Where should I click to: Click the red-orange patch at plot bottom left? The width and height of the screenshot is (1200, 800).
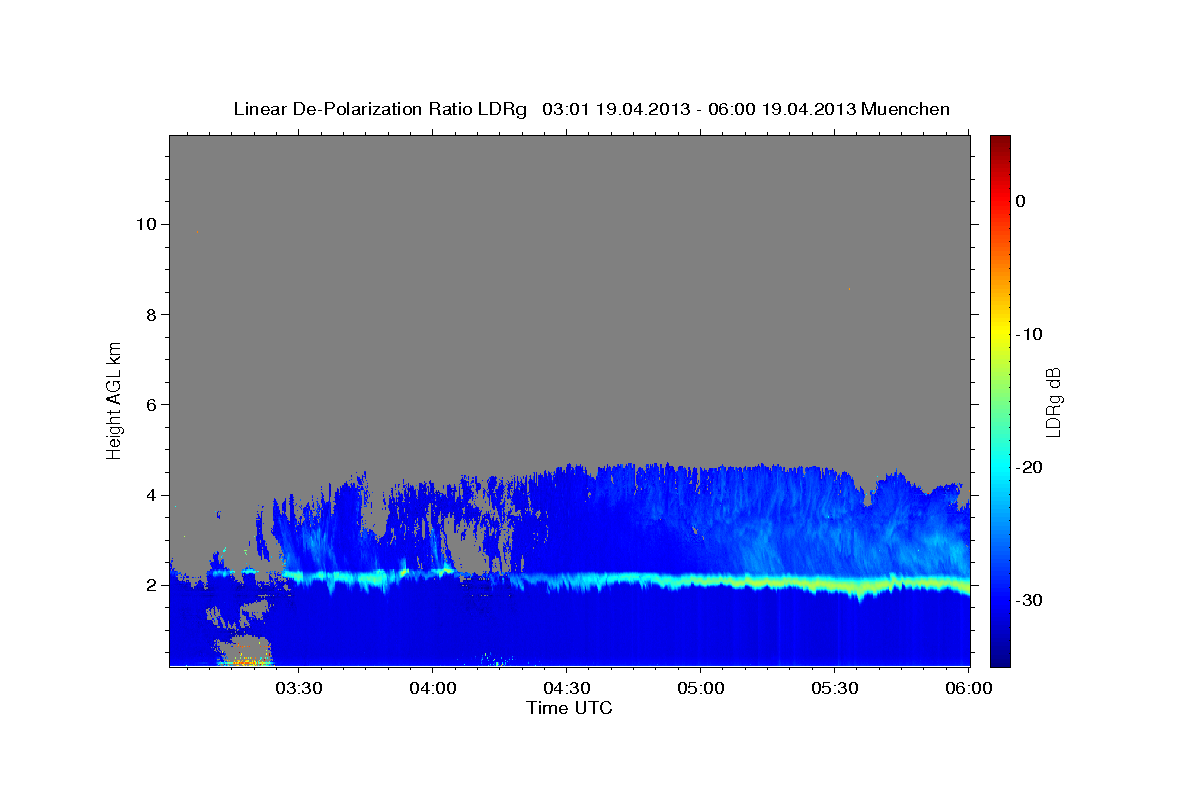pyautogui.click(x=245, y=661)
